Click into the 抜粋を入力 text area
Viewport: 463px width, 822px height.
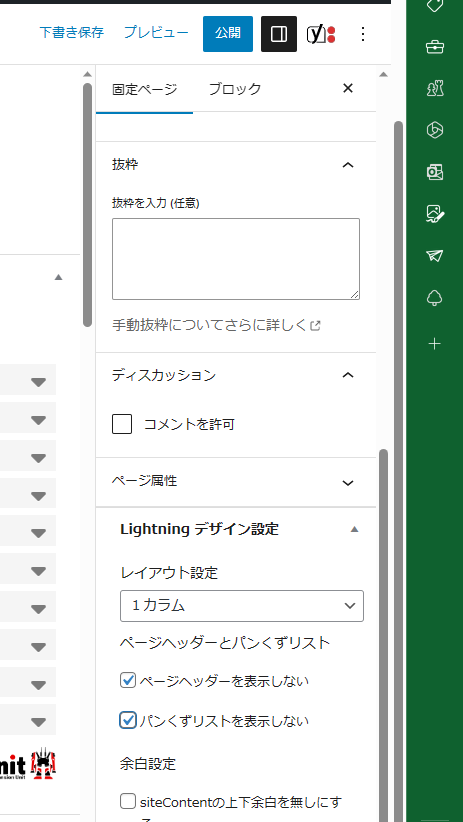point(236,259)
